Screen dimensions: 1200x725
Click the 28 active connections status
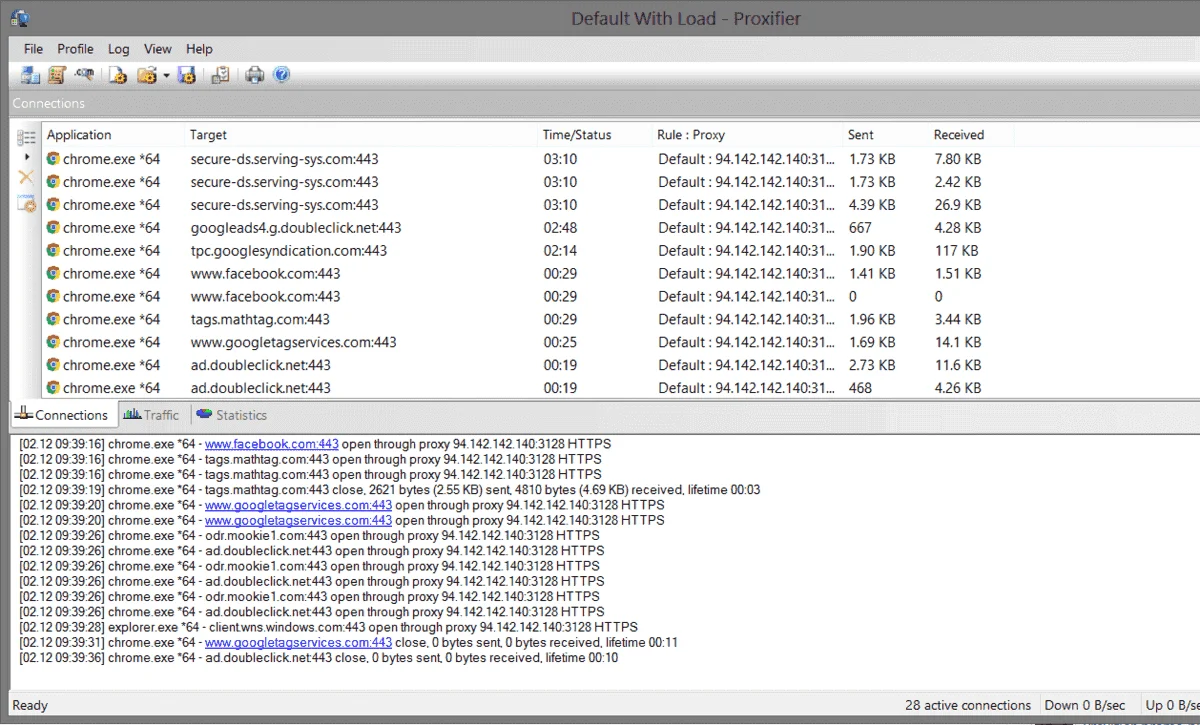968,705
